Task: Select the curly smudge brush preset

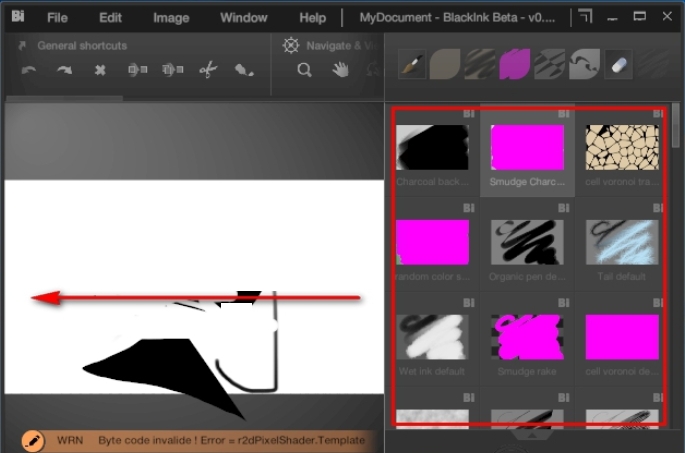Action: point(585,65)
